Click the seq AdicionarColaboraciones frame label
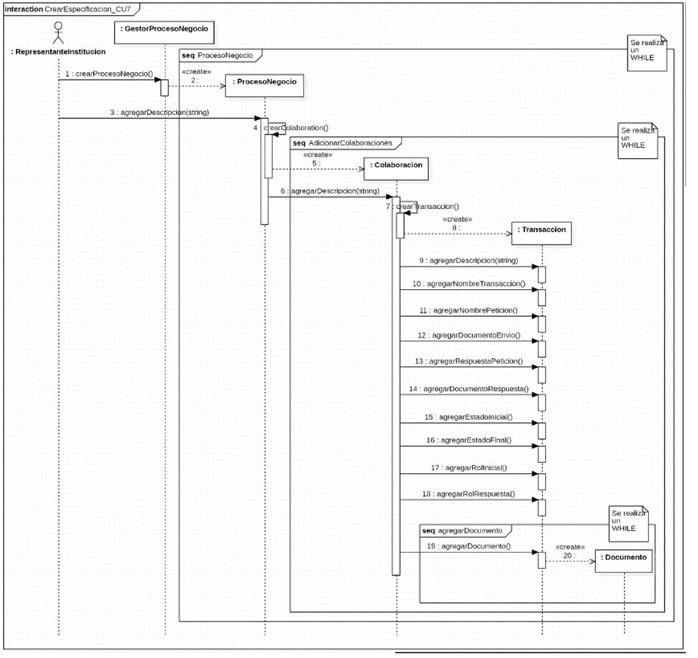Screen dimensions: 698x658 [x=346, y=143]
